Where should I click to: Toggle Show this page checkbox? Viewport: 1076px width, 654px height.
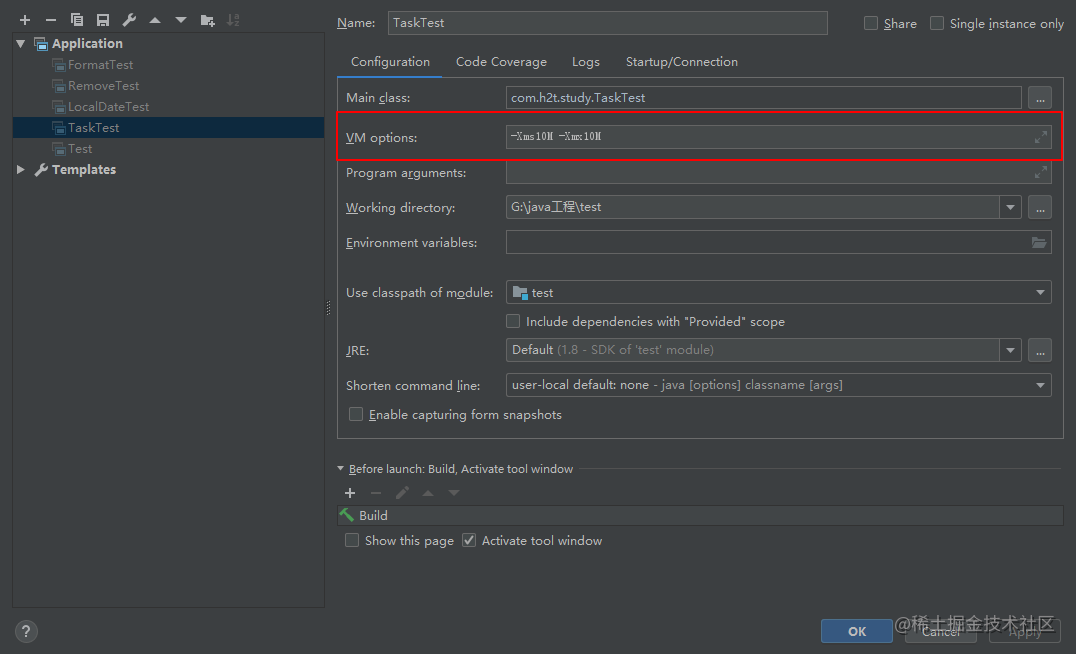[x=351, y=540]
